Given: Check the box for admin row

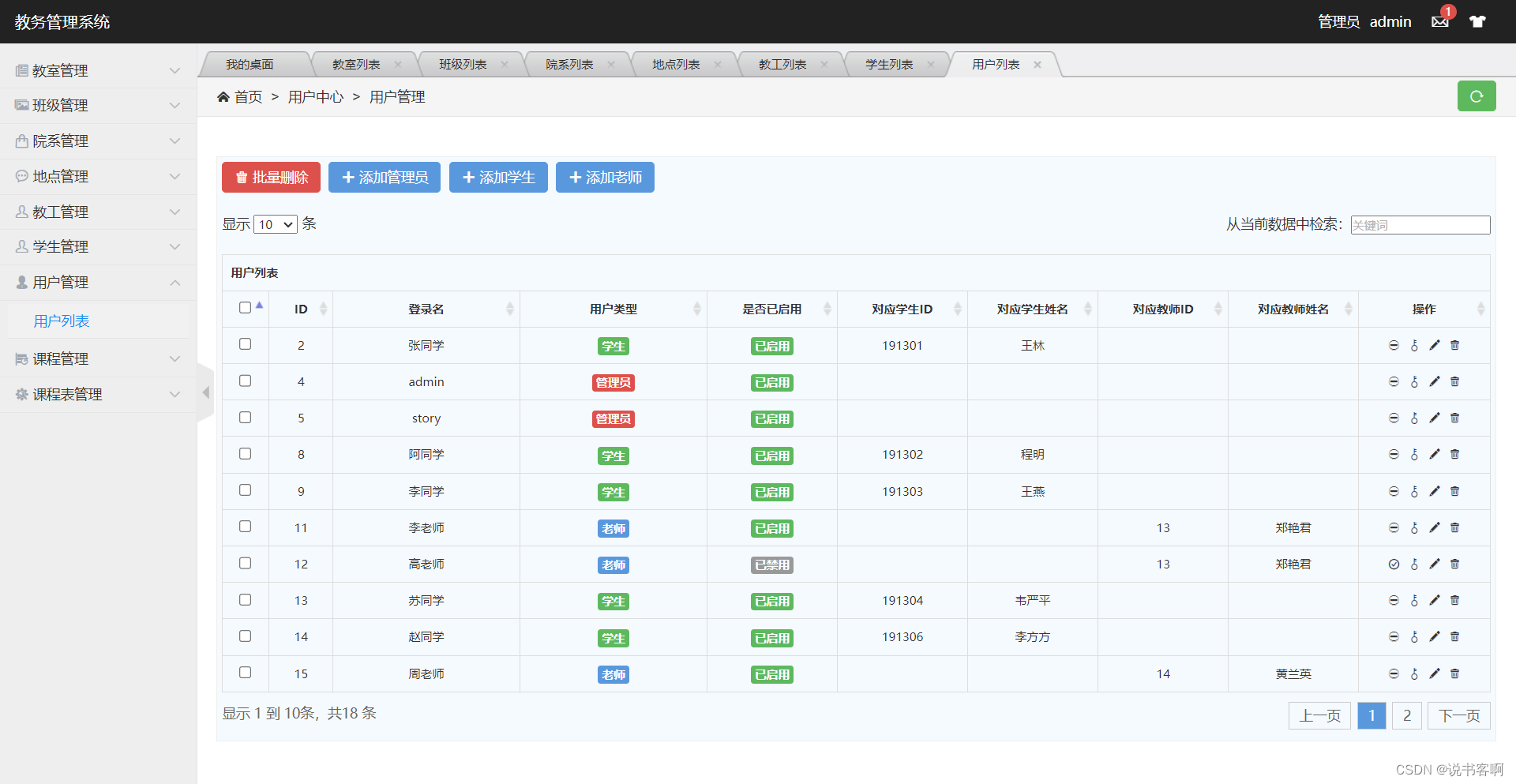Looking at the screenshot, I should [245, 381].
